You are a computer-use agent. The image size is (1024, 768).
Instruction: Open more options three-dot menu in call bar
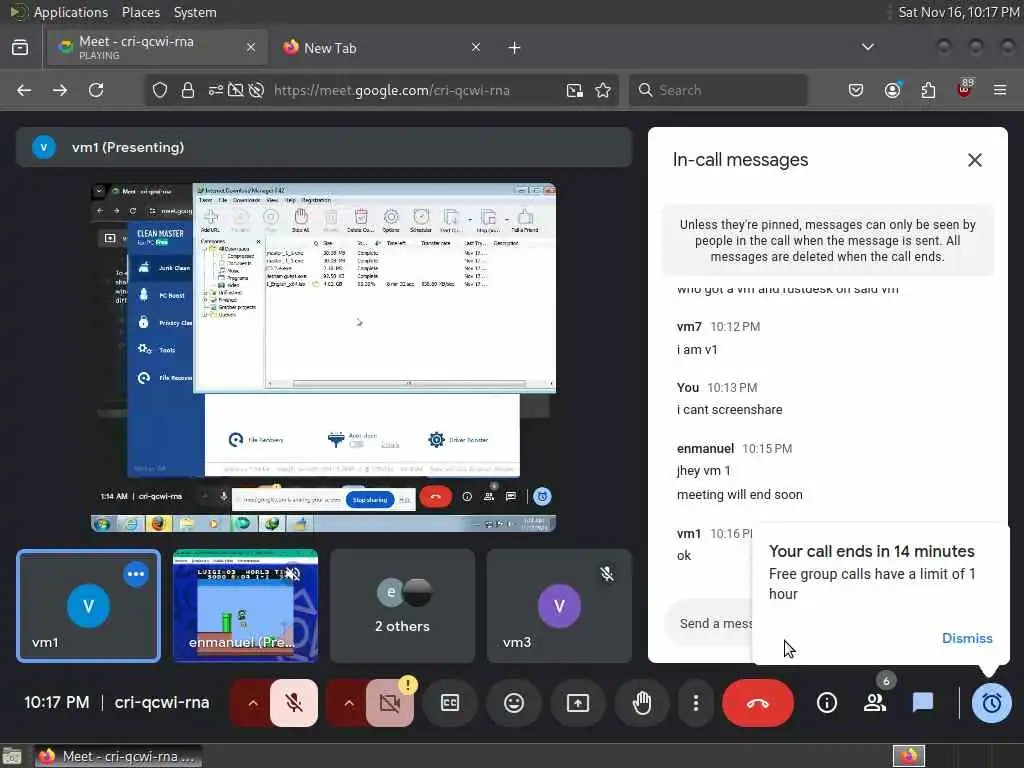[x=696, y=703]
